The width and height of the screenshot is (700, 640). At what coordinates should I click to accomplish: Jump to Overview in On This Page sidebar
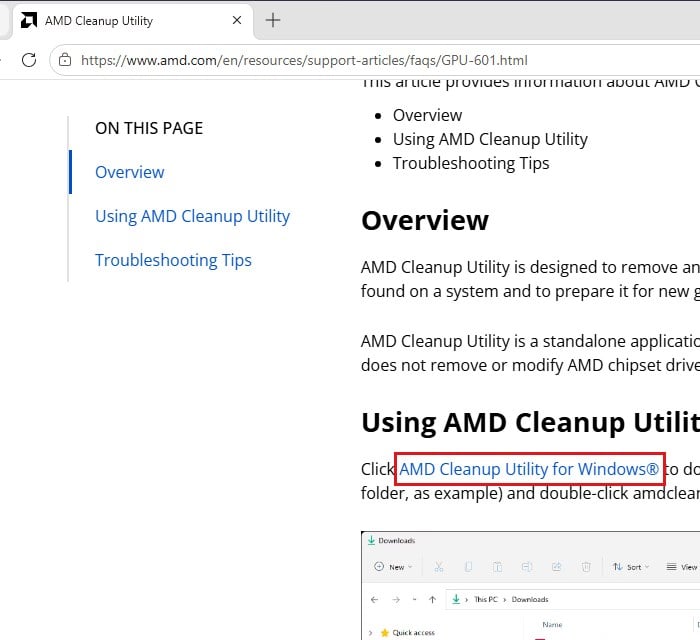point(129,172)
